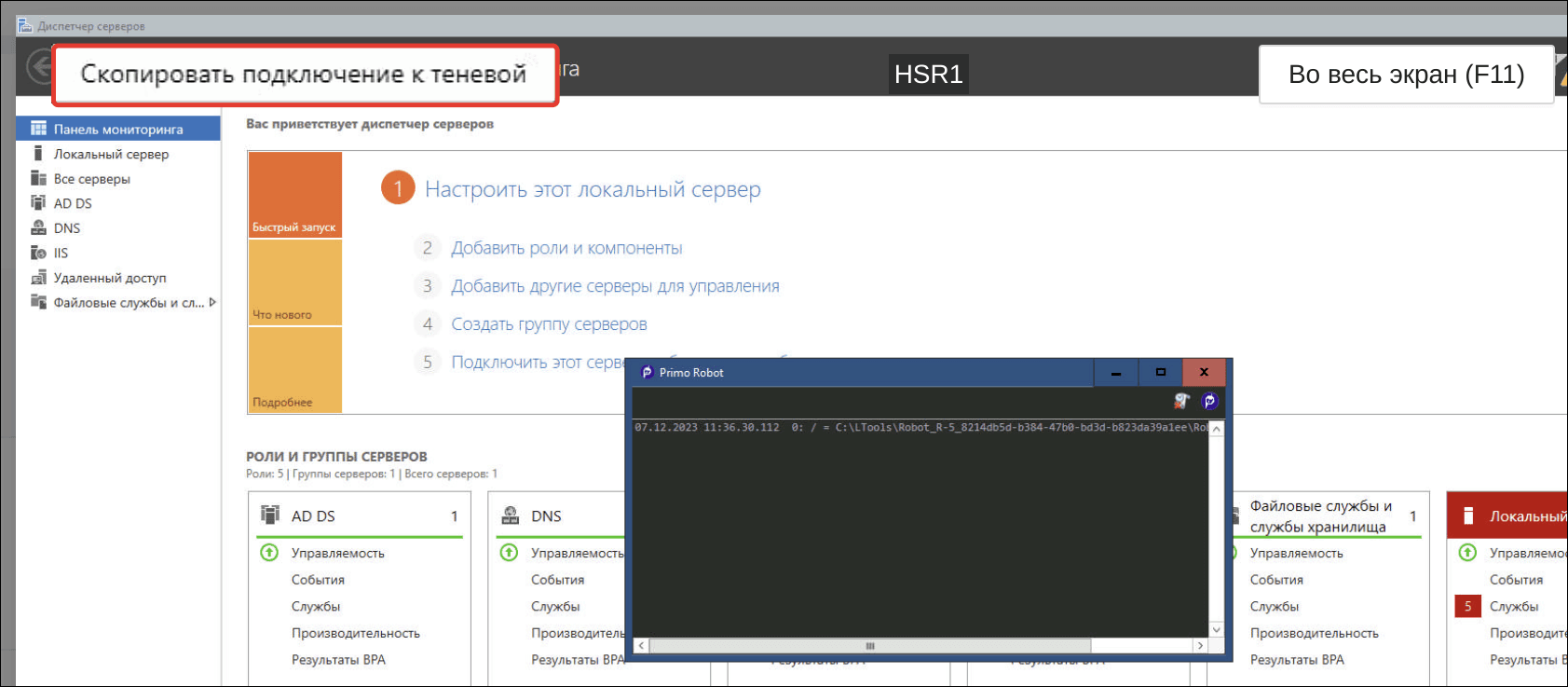Select Панель мониторинга in navigation pane
The width and height of the screenshot is (1568, 687).
117,129
